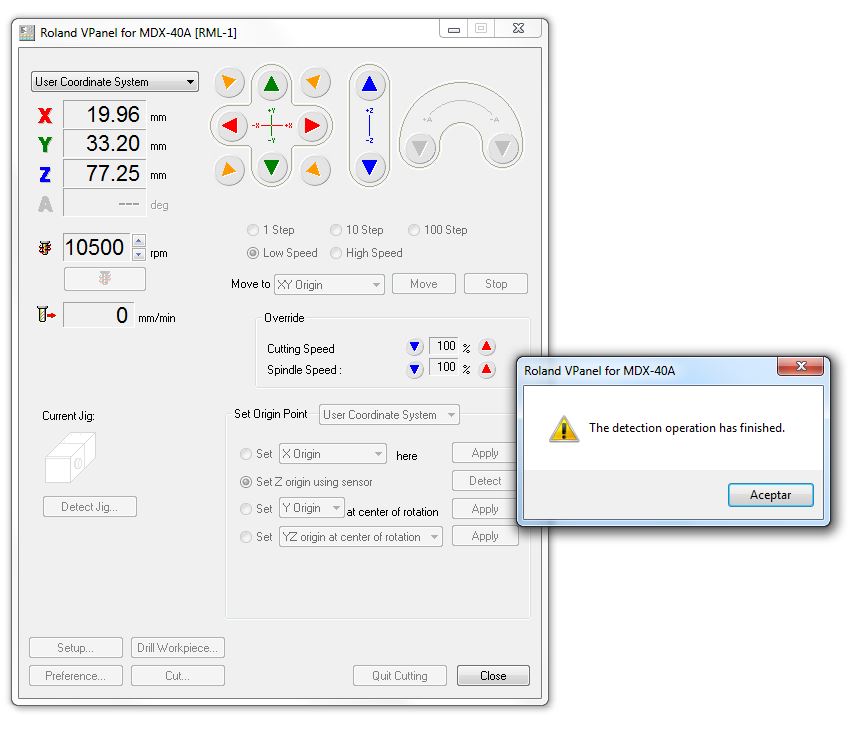This screenshot has width=849, height=742.
Task: Lower the tool with blue -Z arrow
Action: (369, 167)
